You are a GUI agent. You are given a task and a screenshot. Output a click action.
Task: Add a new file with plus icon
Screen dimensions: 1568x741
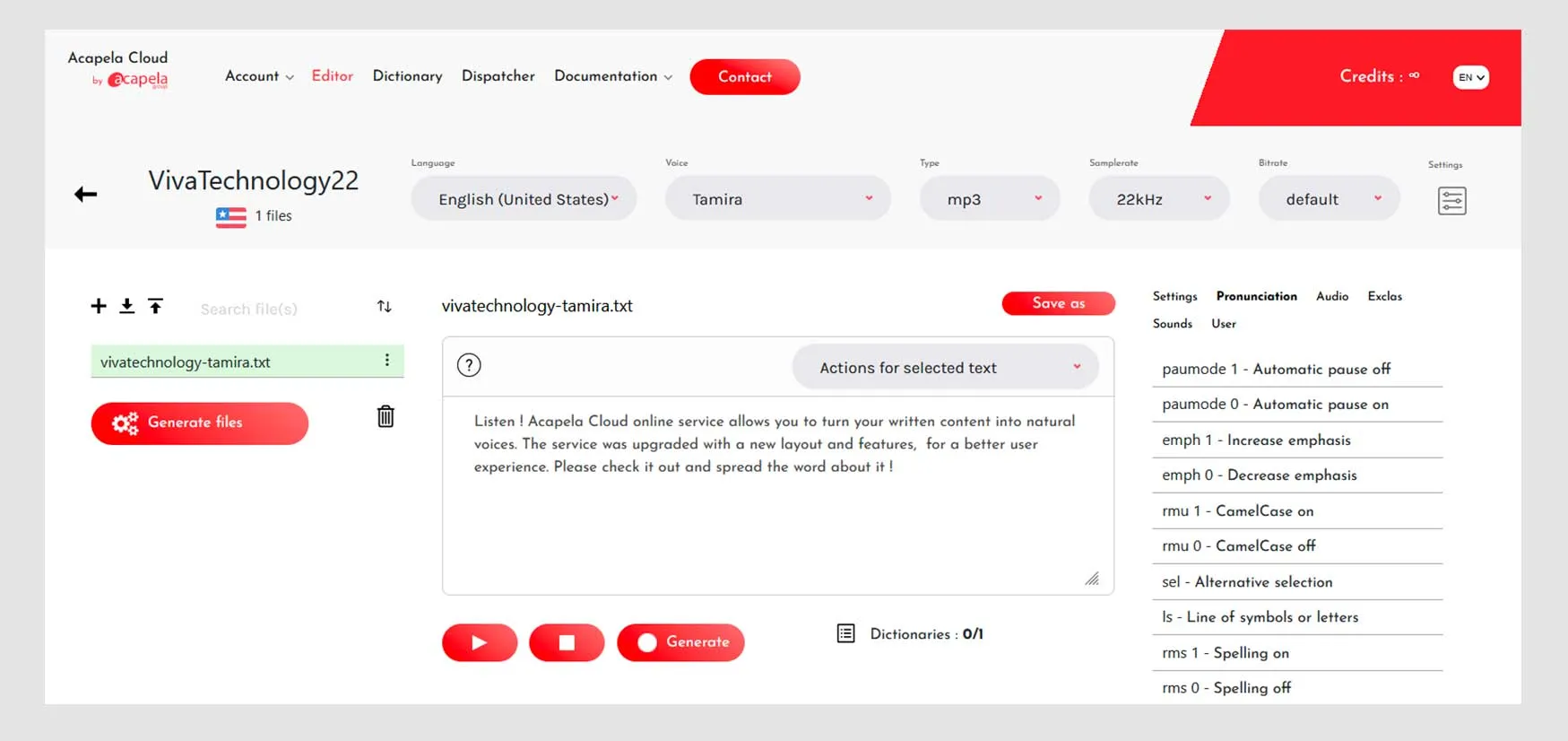pyautogui.click(x=99, y=306)
